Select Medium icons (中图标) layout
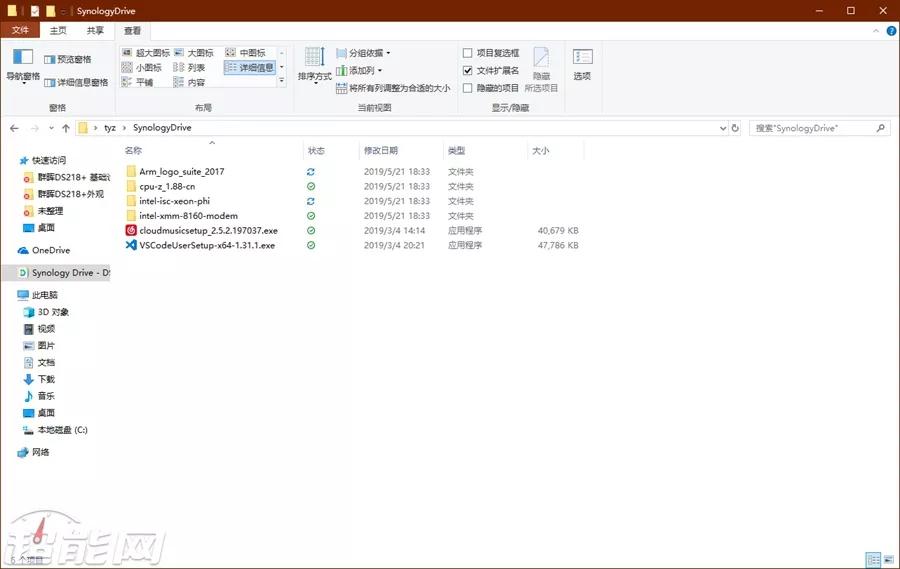Image resolution: width=900 pixels, height=569 pixels. click(246, 53)
